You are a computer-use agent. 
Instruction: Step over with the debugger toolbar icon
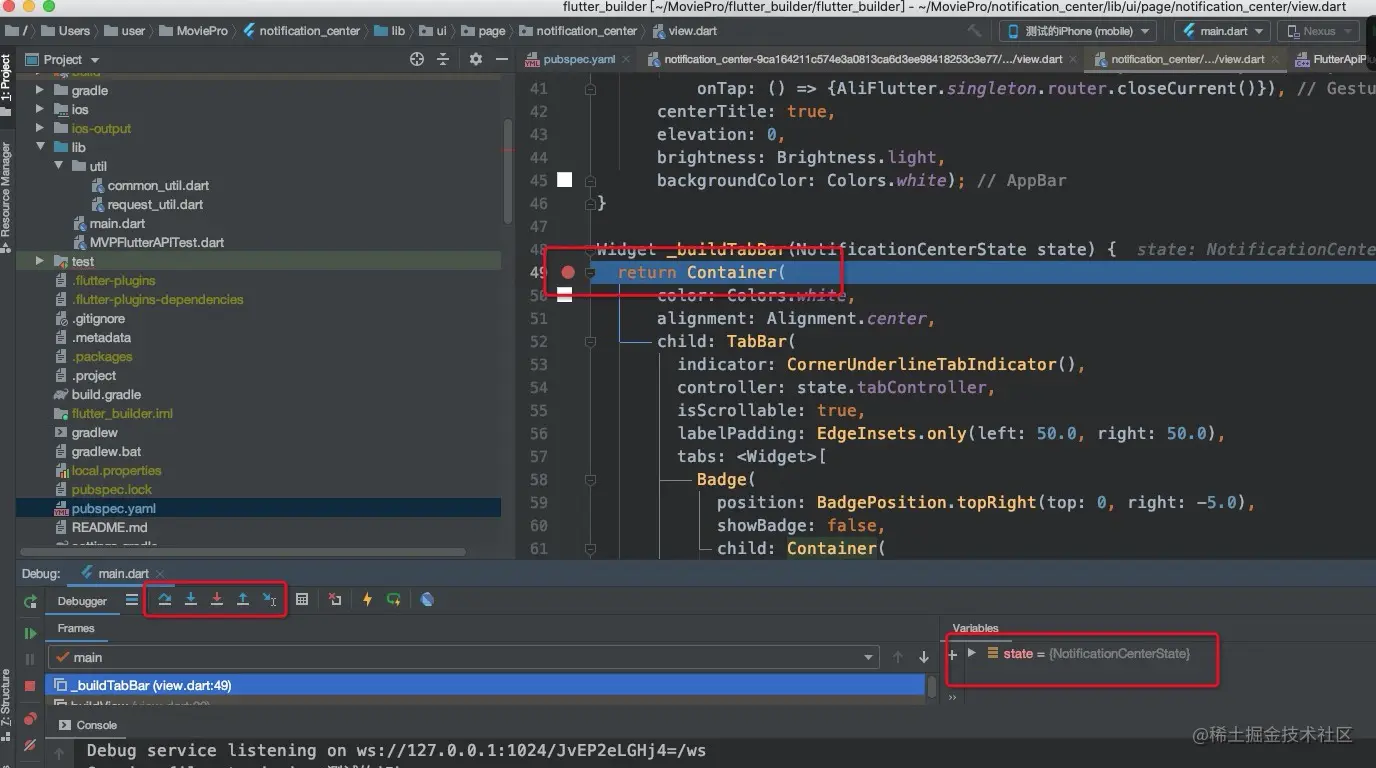pos(165,599)
